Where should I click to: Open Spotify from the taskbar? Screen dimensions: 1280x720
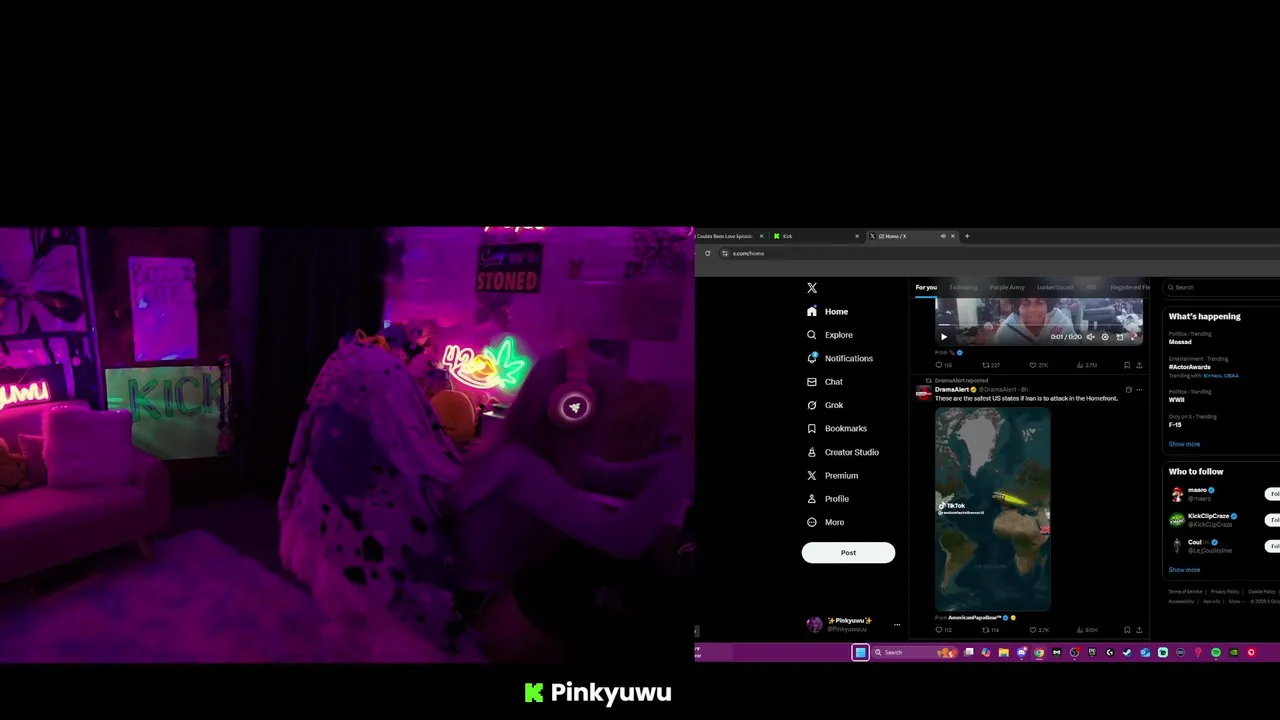(x=1216, y=652)
